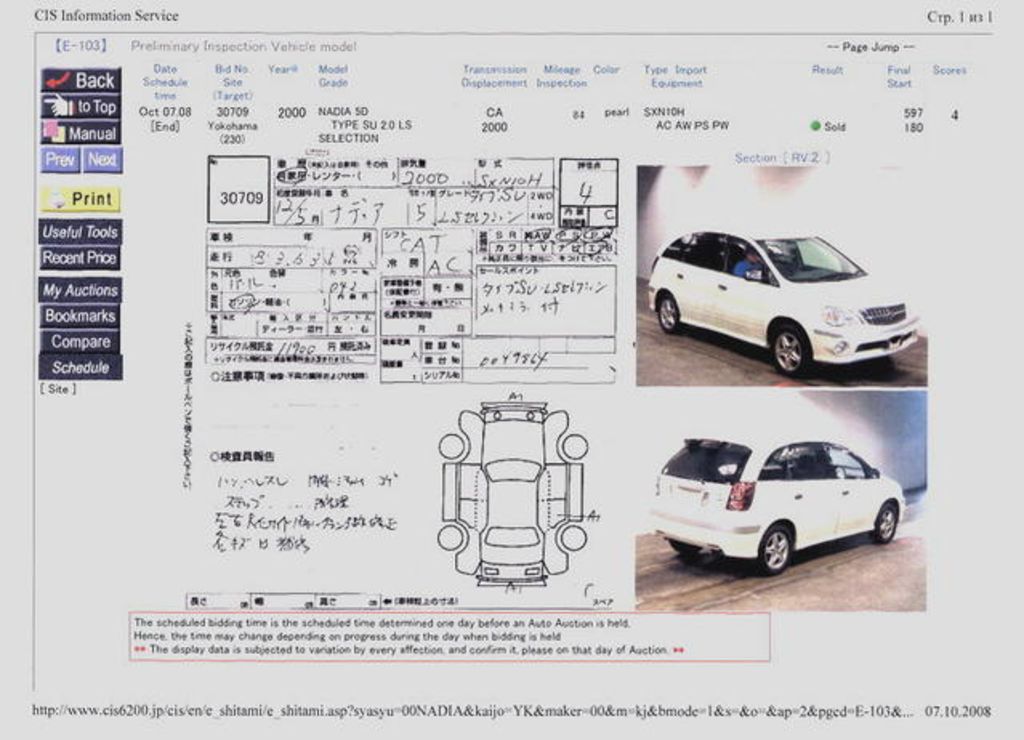Open Schedule in the sidebar
The image size is (1024, 740).
pyautogui.click(x=80, y=367)
